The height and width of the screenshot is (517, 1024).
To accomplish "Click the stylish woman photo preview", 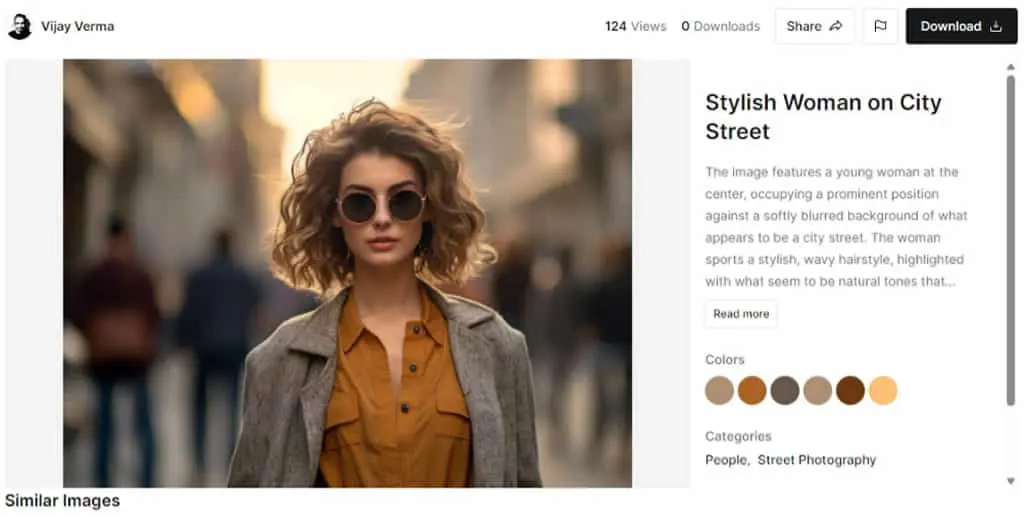I will point(347,273).
